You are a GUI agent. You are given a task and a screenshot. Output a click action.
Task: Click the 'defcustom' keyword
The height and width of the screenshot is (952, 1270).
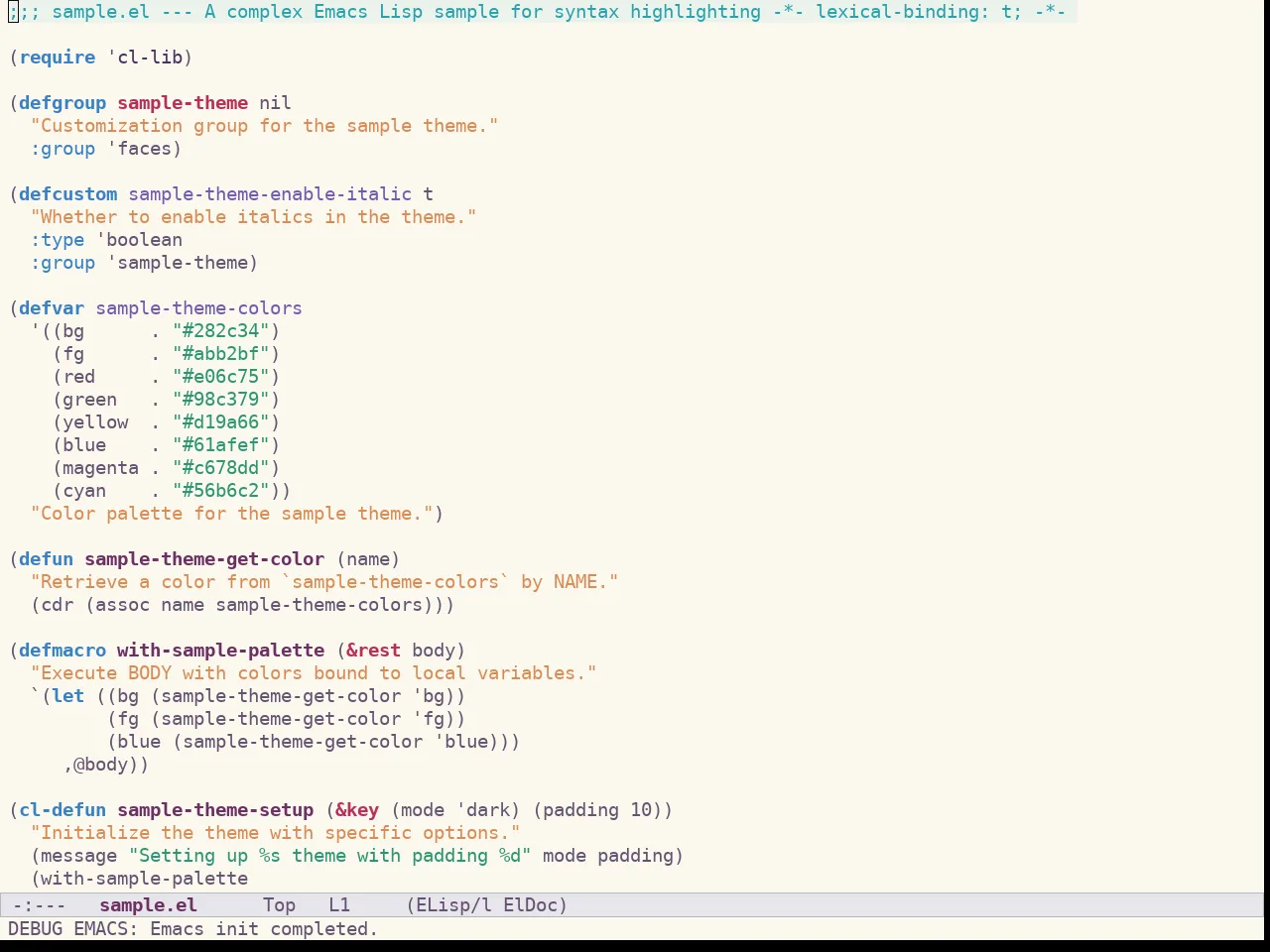(x=68, y=194)
